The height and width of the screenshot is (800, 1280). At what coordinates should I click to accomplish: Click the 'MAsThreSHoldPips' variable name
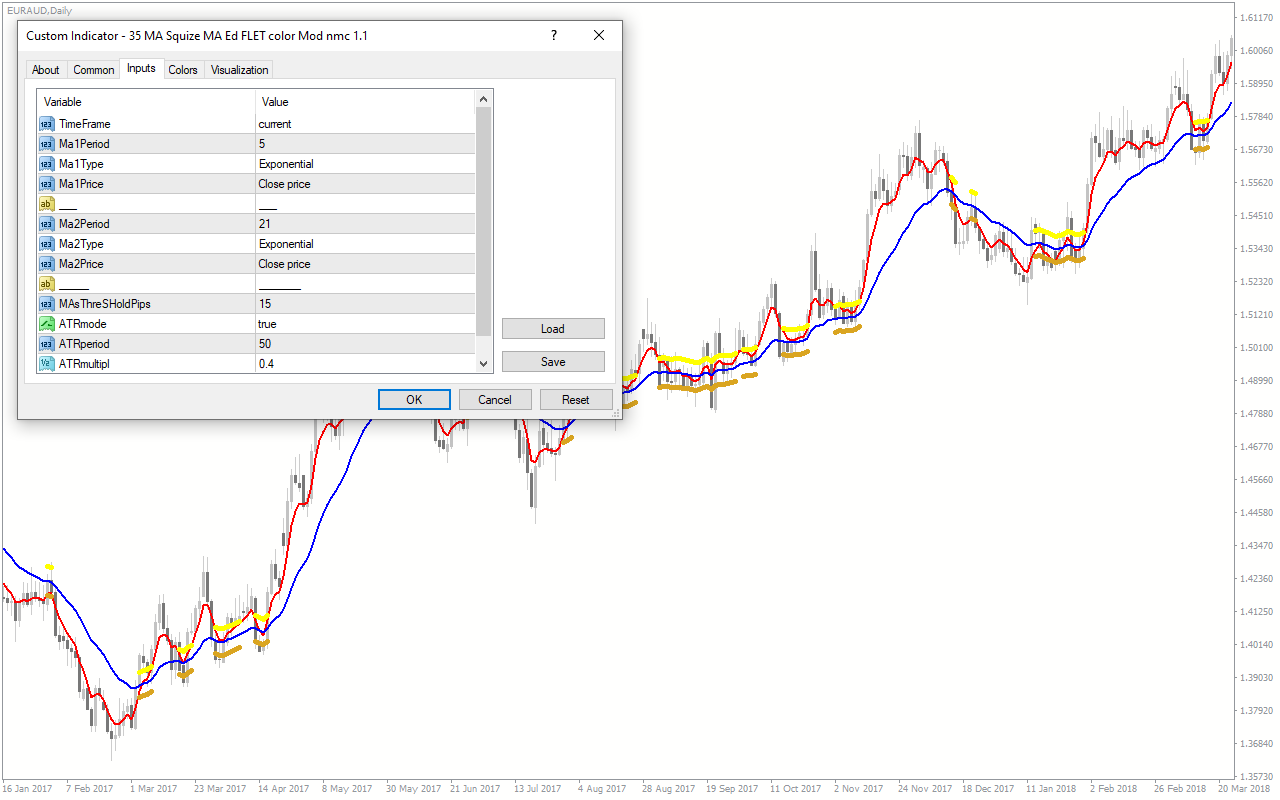tap(105, 304)
